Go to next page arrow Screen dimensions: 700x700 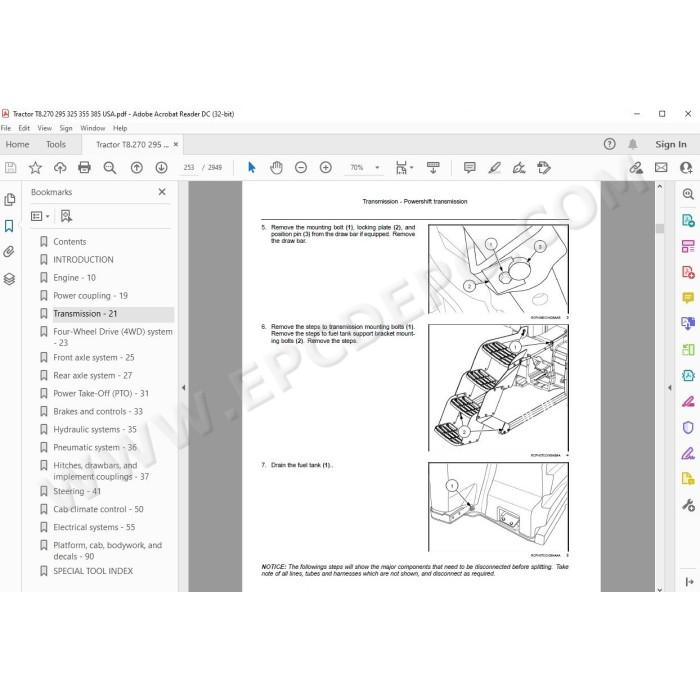tap(161, 168)
